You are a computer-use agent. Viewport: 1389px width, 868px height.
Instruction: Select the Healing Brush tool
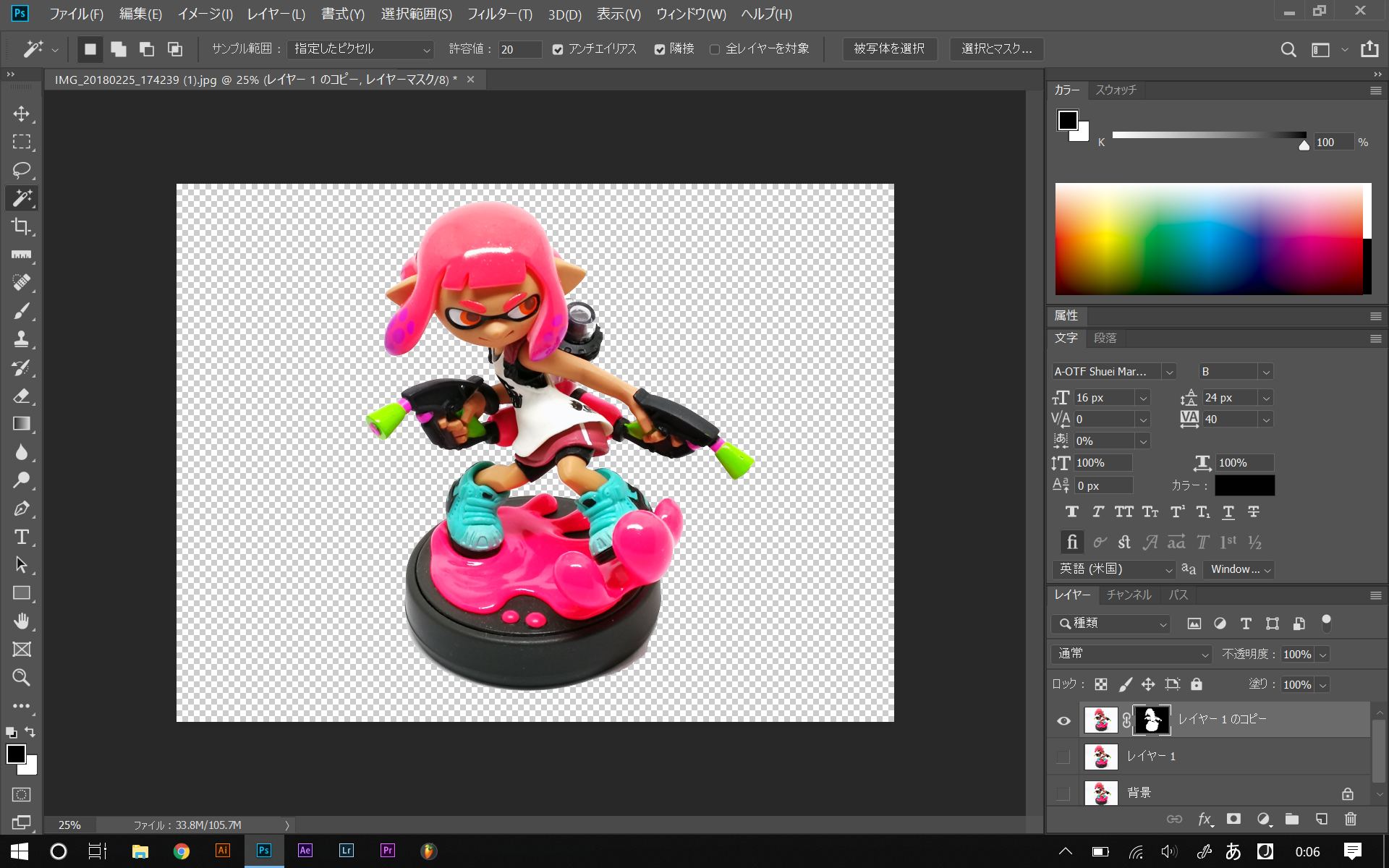tap(21, 283)
